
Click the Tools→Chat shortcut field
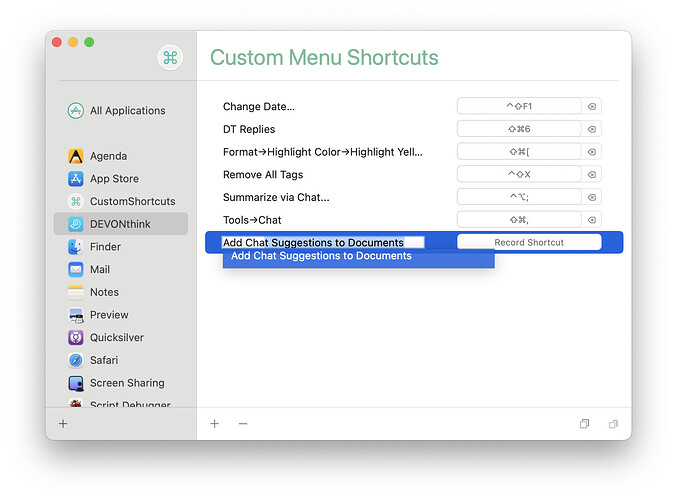coord(518,220)
